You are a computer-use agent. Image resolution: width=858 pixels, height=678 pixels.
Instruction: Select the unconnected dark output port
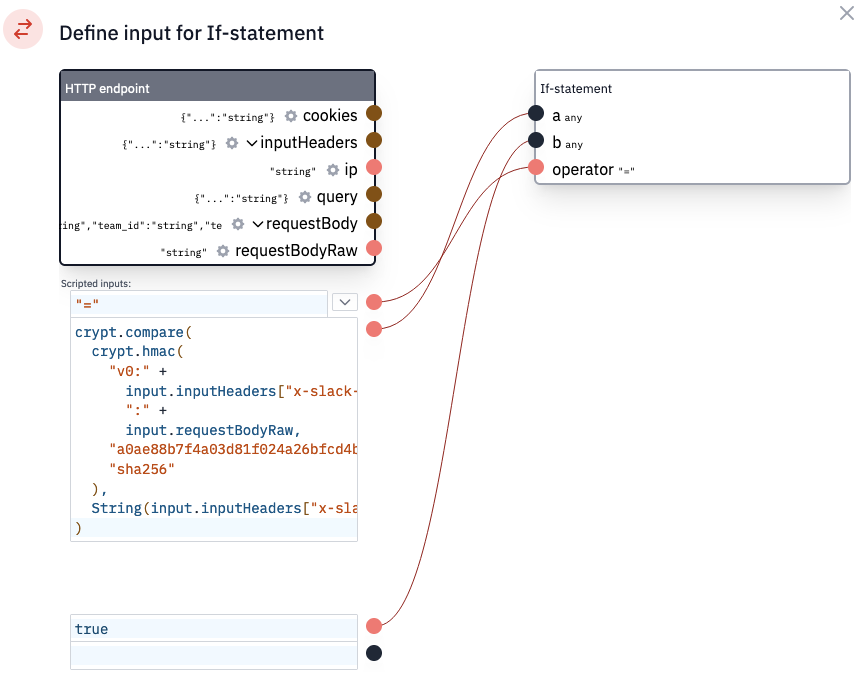tap(374, 653)
